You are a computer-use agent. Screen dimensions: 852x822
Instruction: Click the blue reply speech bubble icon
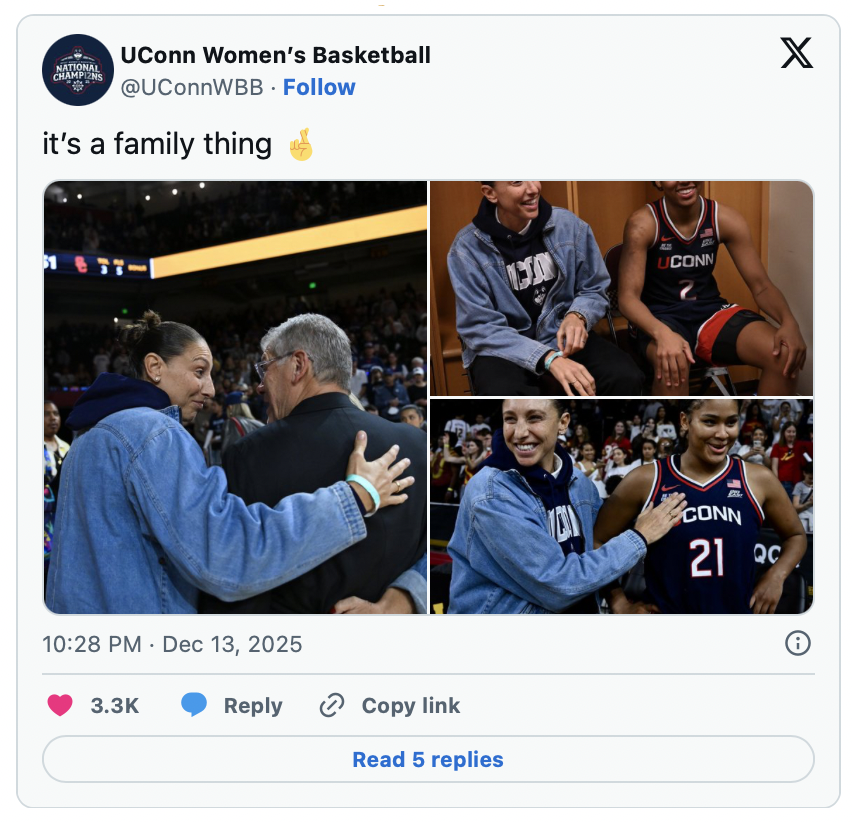(194, 705)
